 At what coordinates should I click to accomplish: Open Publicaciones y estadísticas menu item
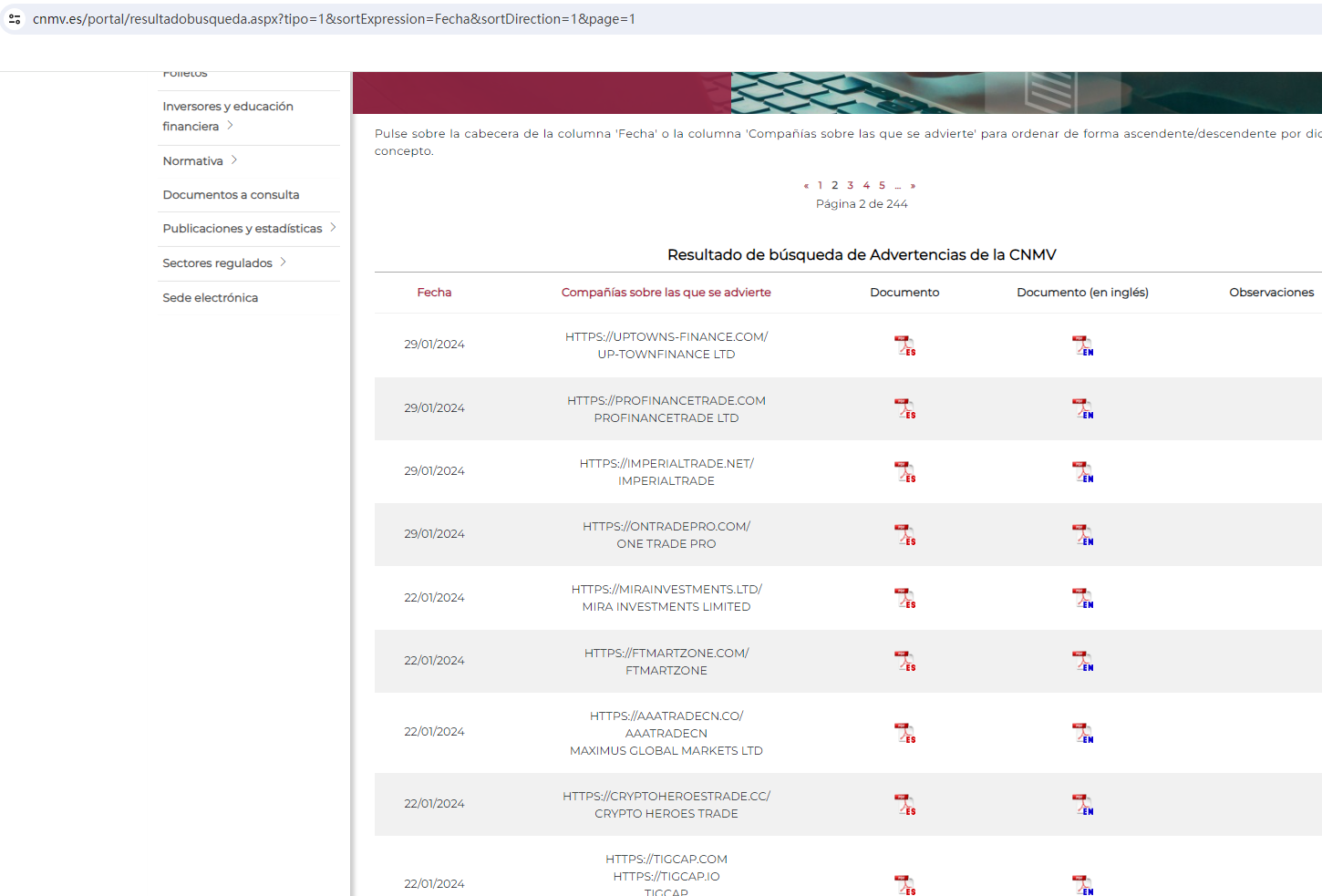click(242, 229)
